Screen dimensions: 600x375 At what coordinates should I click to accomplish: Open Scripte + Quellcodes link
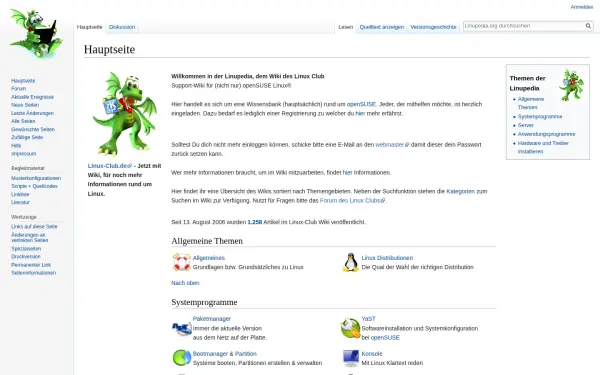[x=34, y=186]
